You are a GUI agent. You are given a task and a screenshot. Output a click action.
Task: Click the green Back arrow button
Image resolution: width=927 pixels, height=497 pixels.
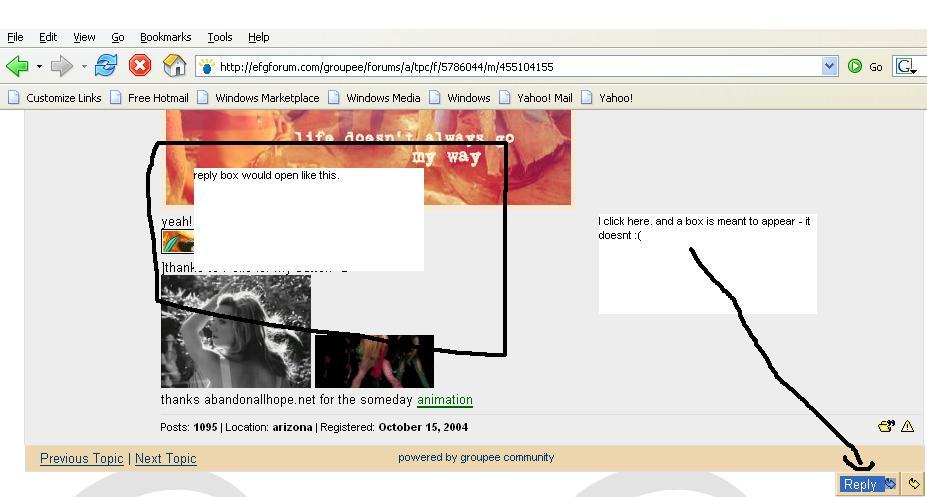pos(17,67)
